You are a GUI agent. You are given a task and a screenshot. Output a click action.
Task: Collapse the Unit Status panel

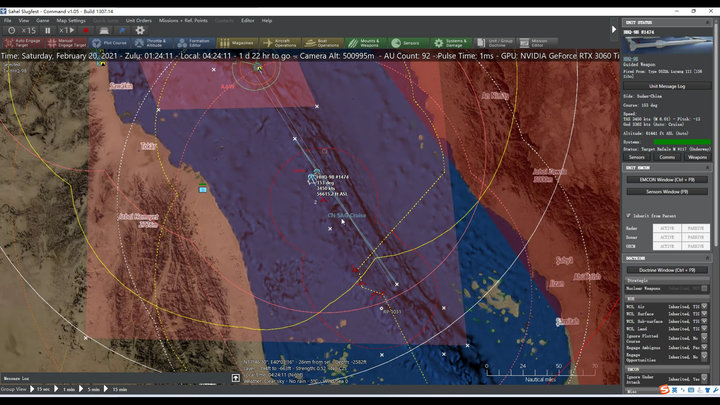pos(708,22)
